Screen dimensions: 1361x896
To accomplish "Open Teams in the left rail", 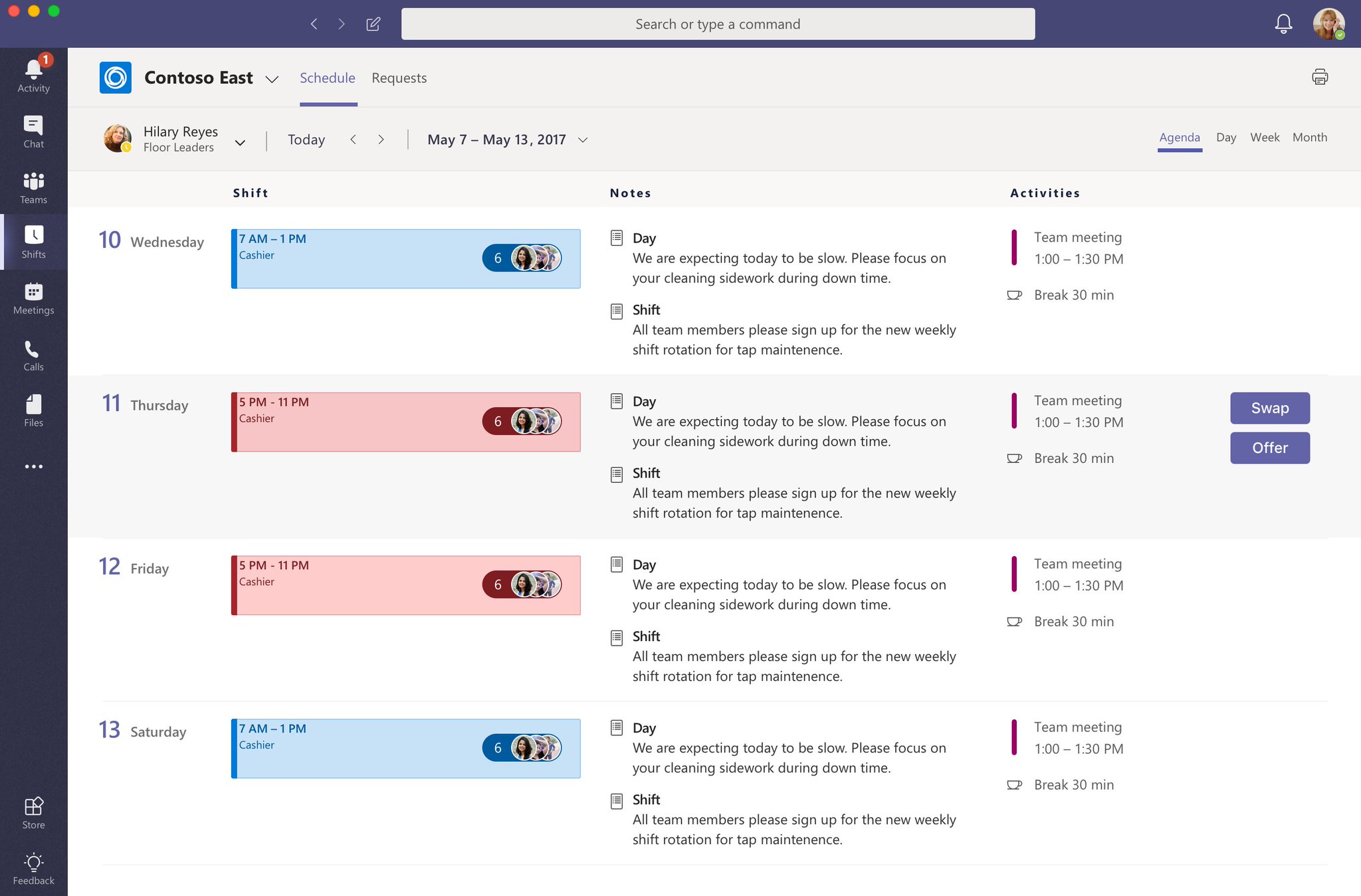I will 33,188.
